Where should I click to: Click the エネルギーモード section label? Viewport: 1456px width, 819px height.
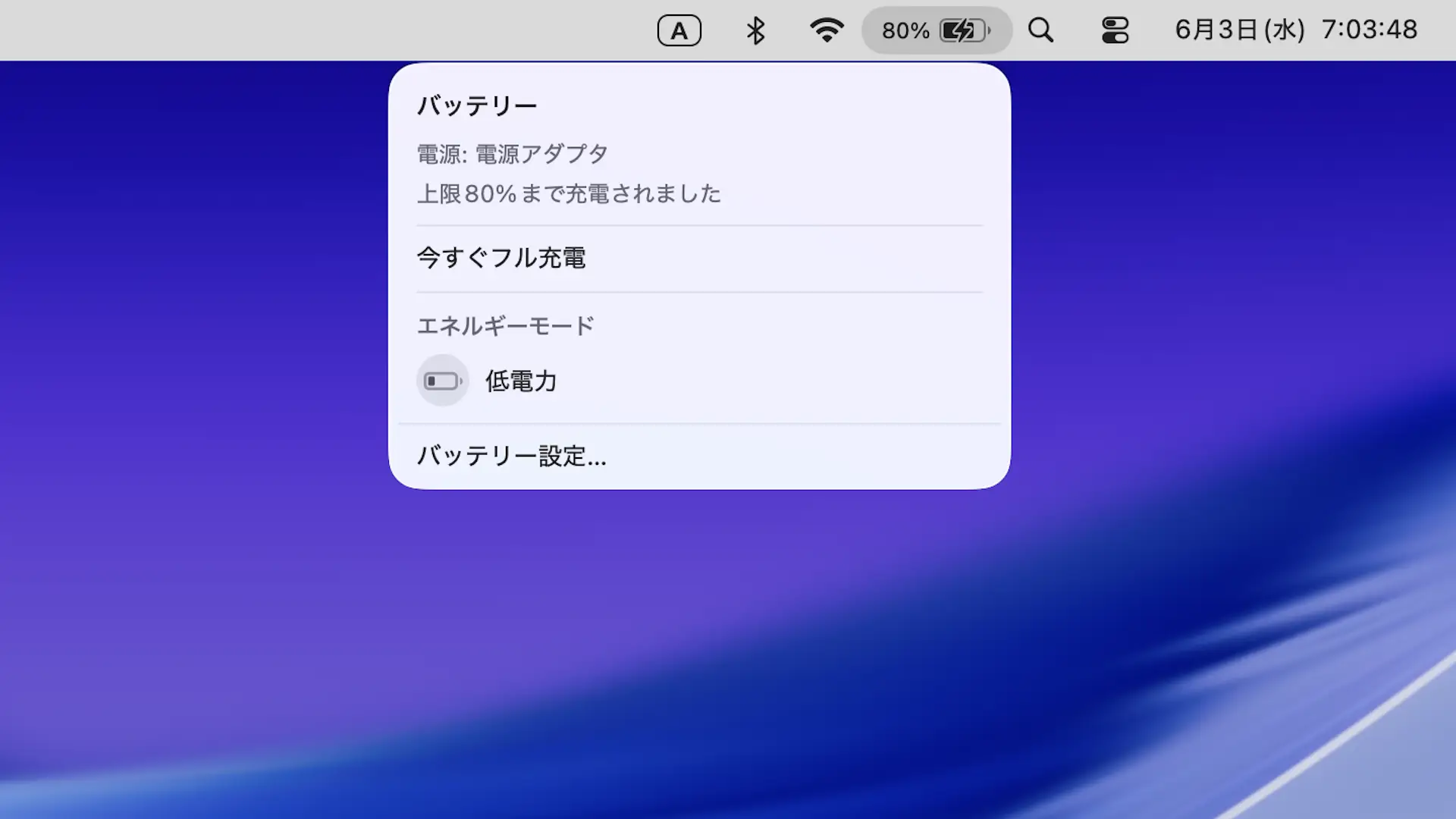pos(506,326)
